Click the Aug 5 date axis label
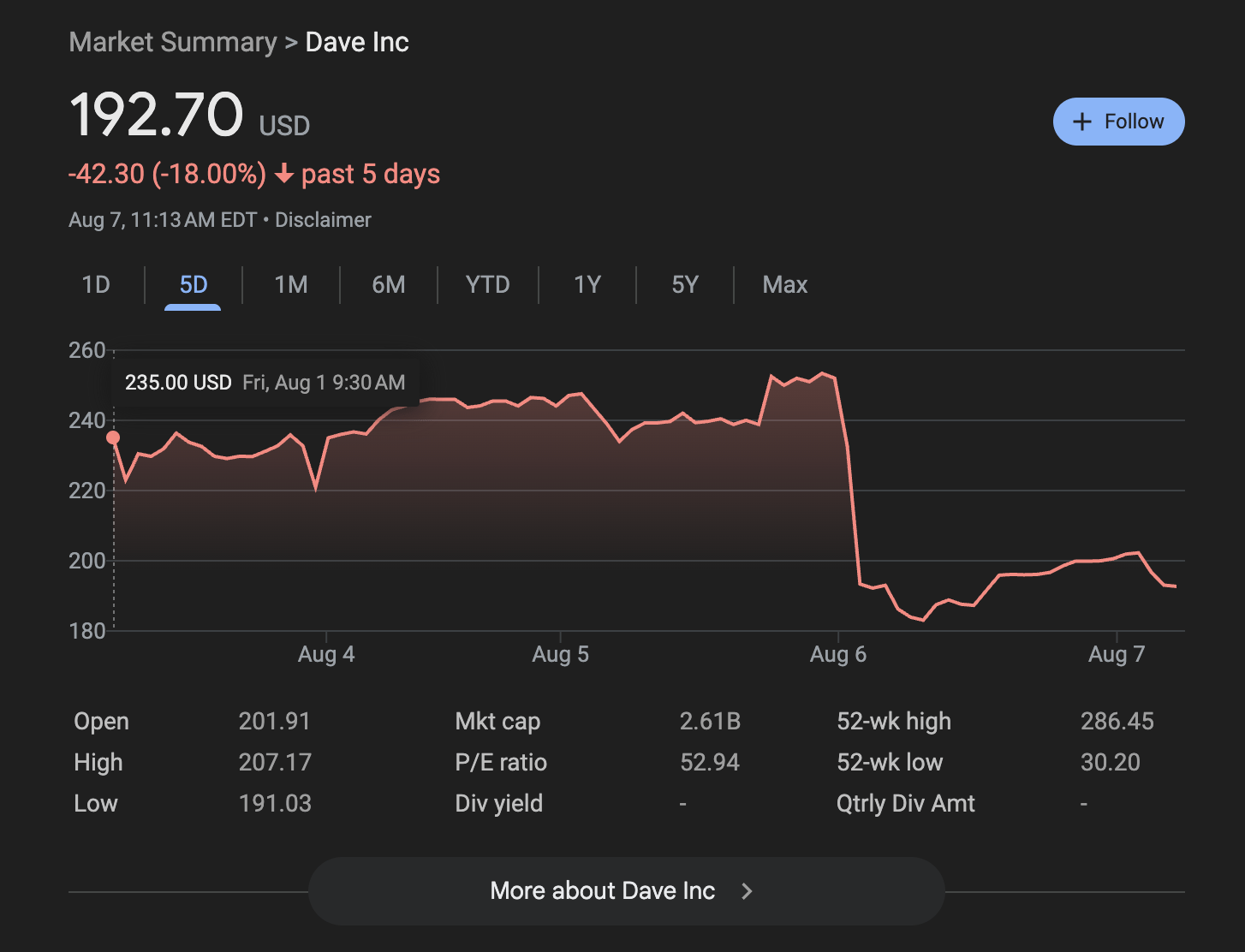This screenshot has height=952, width=1245. pos(561,655)
